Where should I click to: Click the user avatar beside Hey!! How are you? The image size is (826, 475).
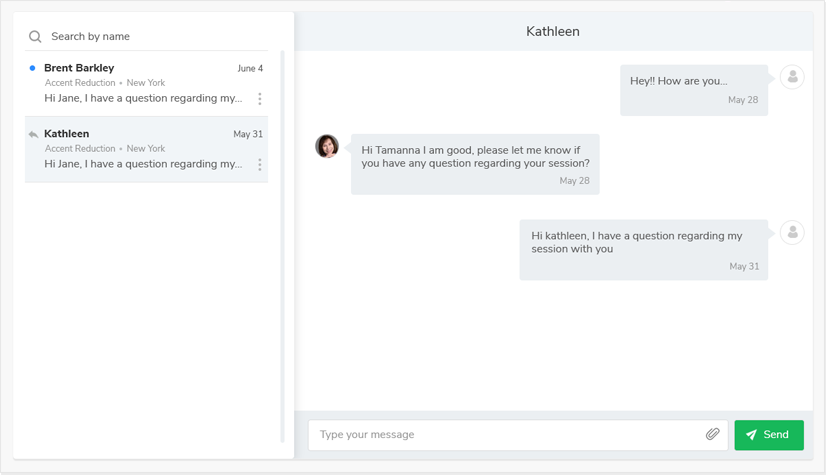[792, 77]
